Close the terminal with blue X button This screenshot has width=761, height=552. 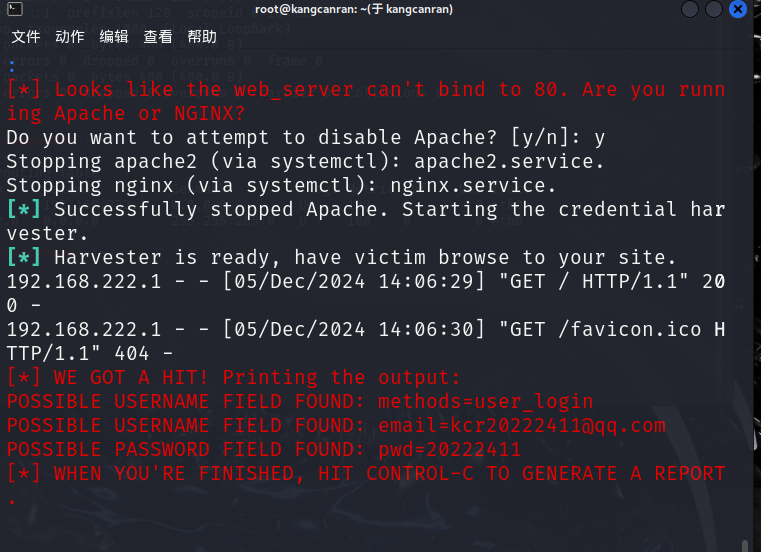(738, 9)
